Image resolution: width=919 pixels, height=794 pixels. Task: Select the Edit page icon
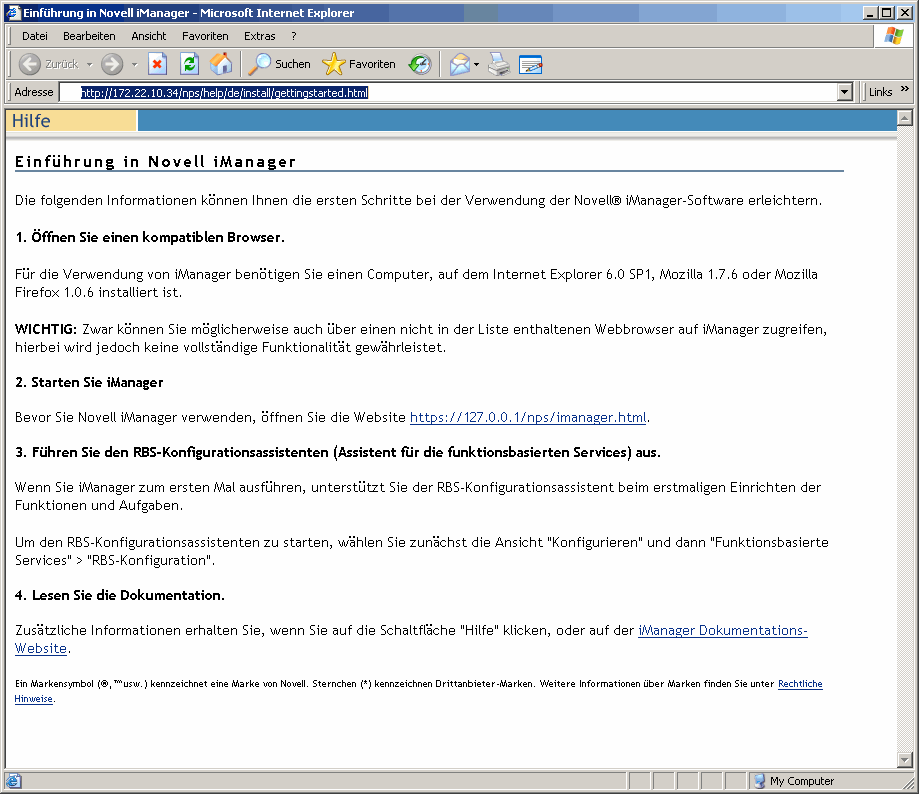531,63
